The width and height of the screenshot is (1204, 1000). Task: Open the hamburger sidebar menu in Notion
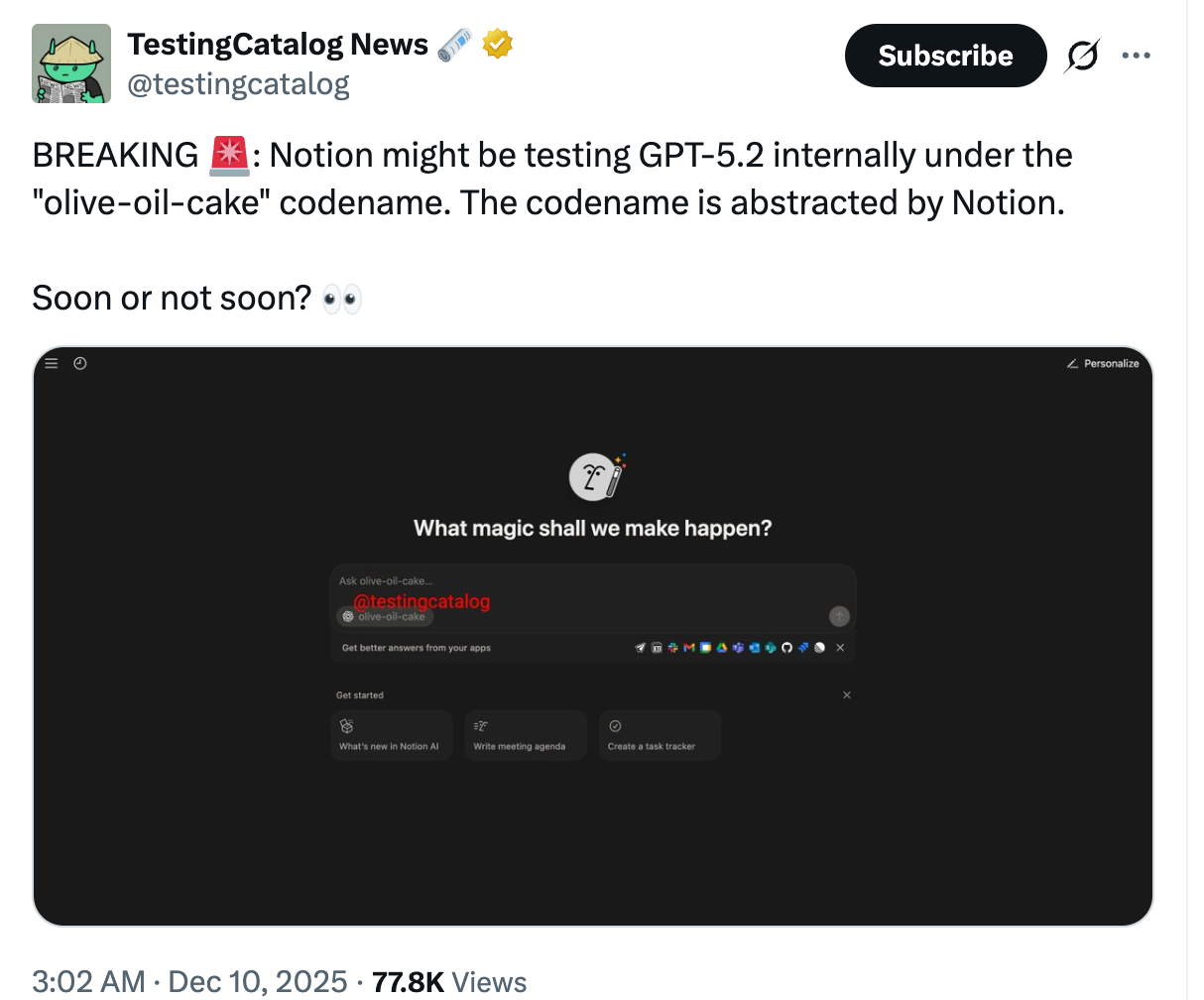pyautogui.click(x=52, y=364)
